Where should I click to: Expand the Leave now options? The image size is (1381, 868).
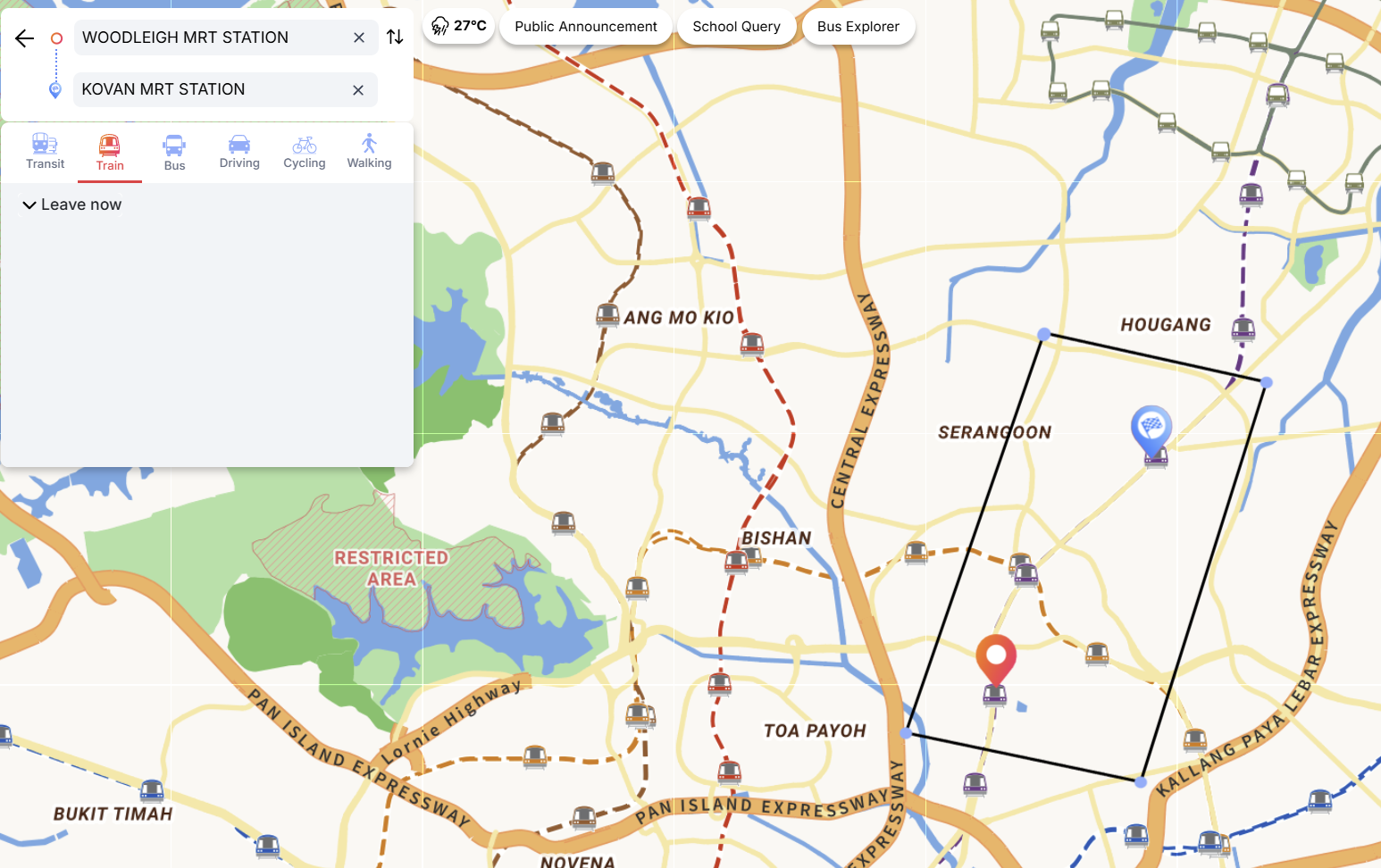pyautogui.click(x=71, y=204)
